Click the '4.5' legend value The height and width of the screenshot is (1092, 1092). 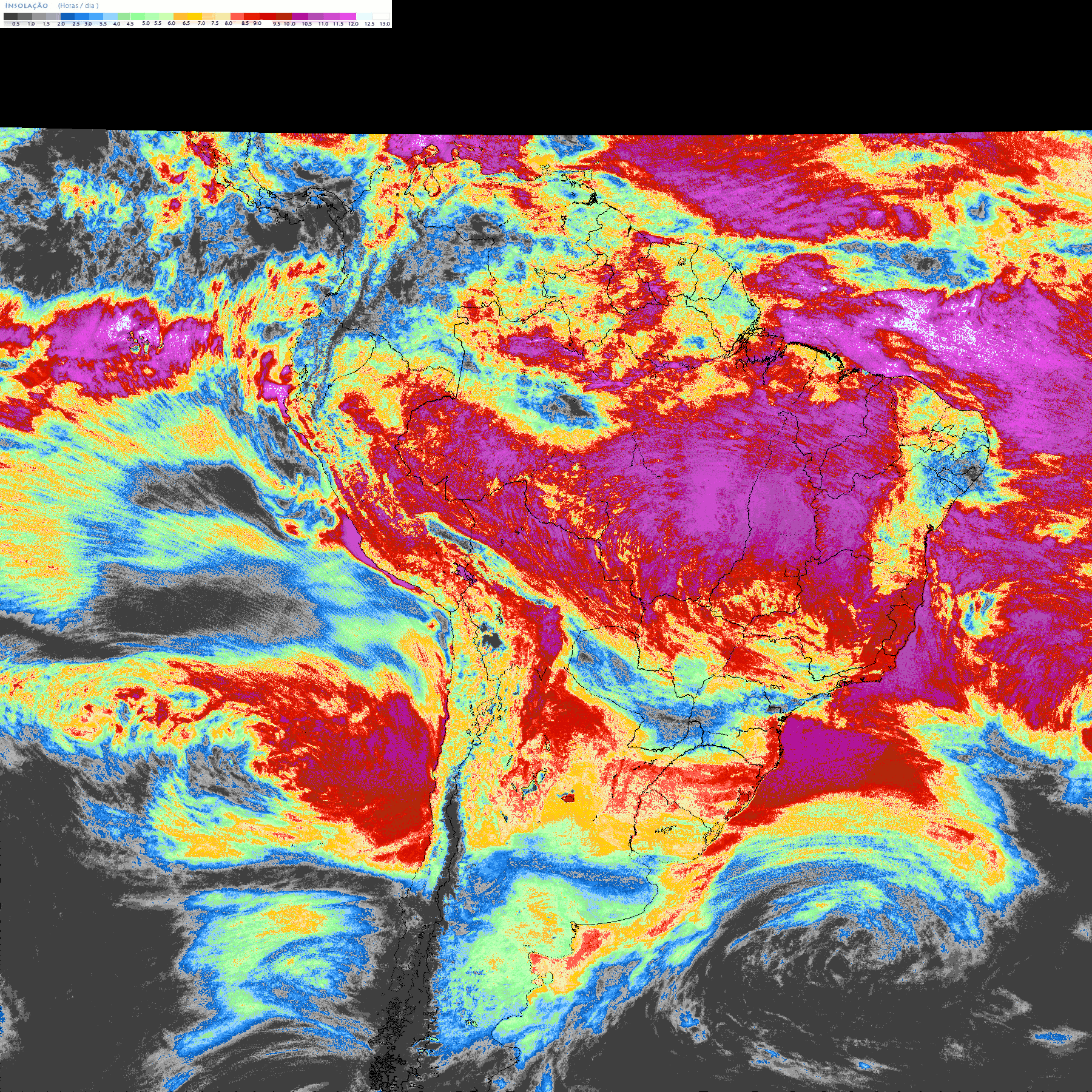pyautogui.click(x=130, y=24)
